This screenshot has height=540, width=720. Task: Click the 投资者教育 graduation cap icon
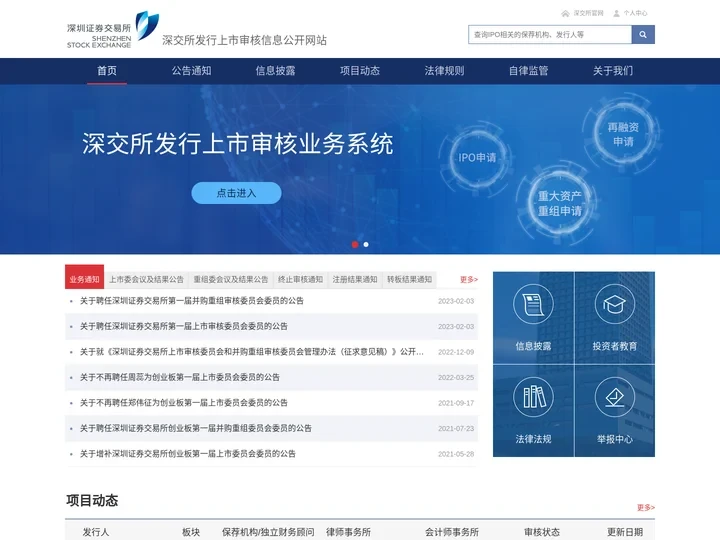coord(614,304)
